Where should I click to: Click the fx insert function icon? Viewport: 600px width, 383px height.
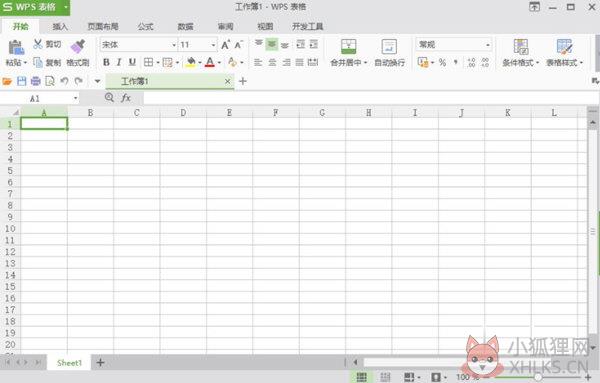(126, 98)
